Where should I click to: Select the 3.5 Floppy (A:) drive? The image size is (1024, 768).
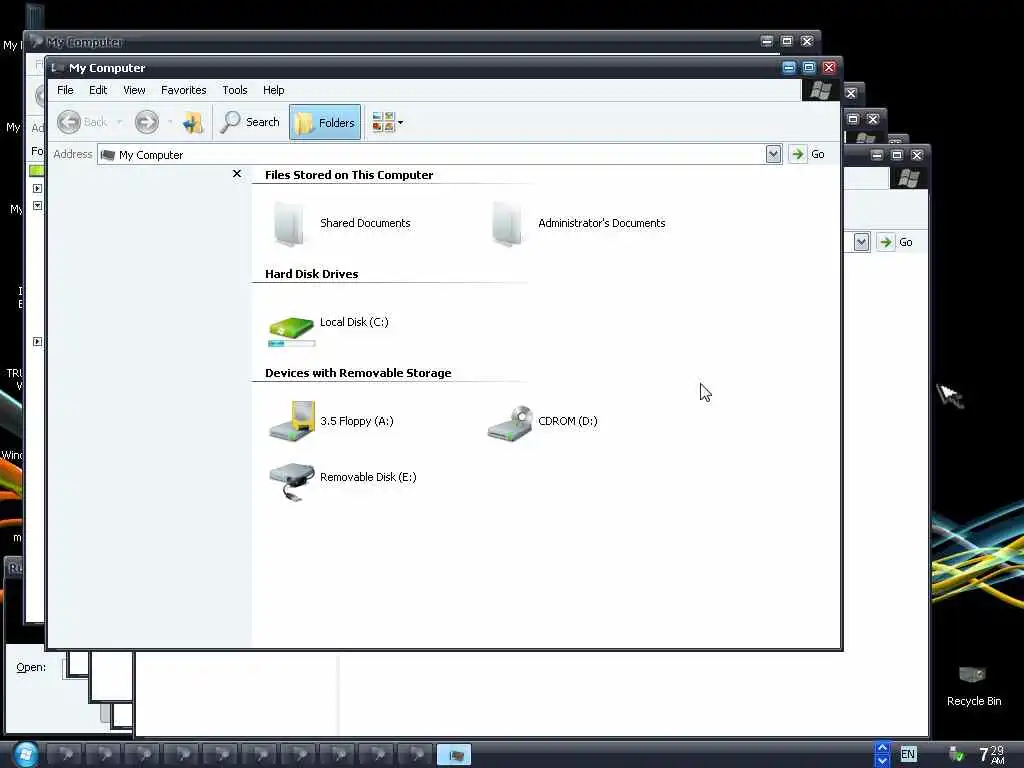[332, 421]
